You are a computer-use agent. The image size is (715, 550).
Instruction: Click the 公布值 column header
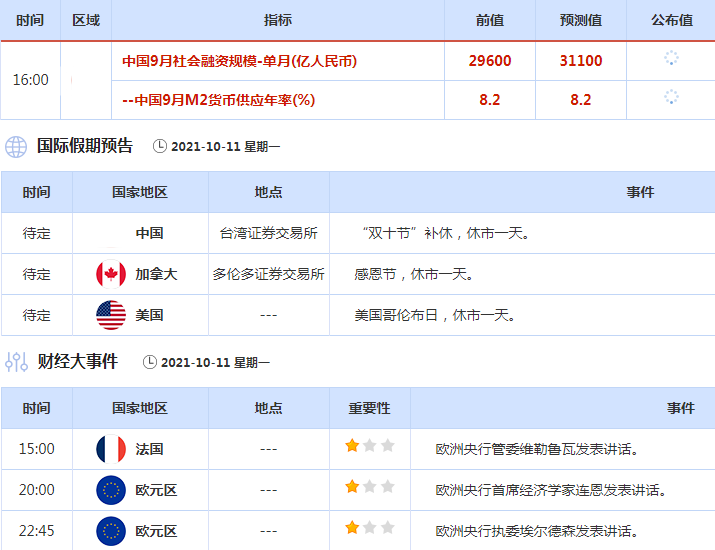(x=671, y=20)
